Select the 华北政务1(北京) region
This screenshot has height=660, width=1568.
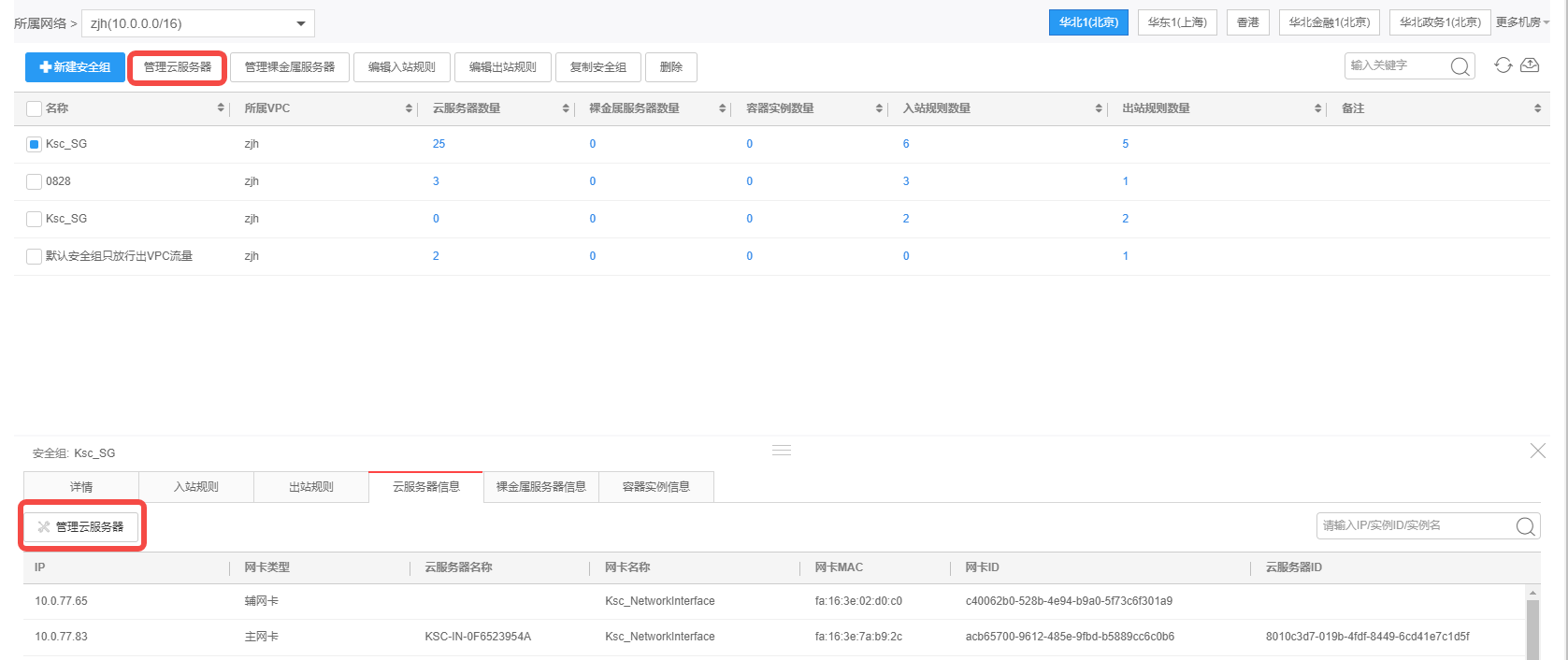tap(1441, 22)
